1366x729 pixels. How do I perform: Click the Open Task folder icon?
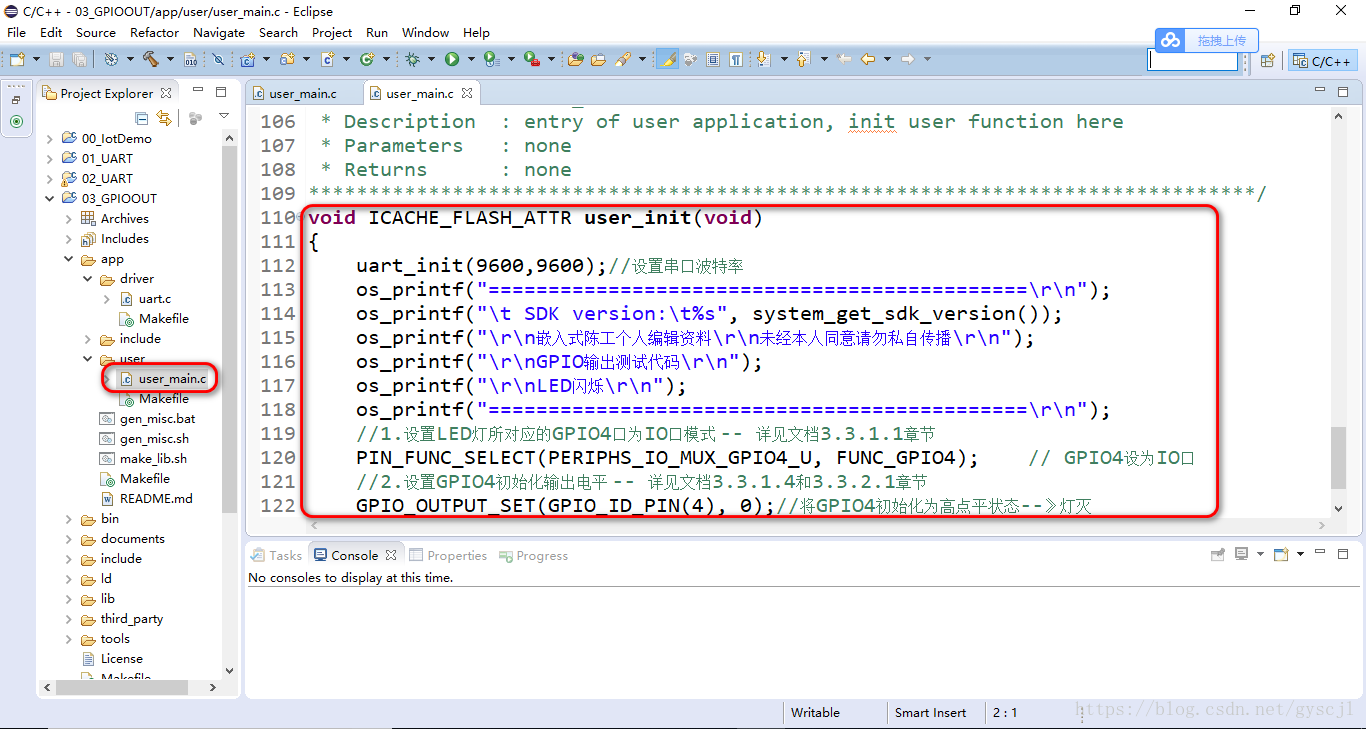598,59
